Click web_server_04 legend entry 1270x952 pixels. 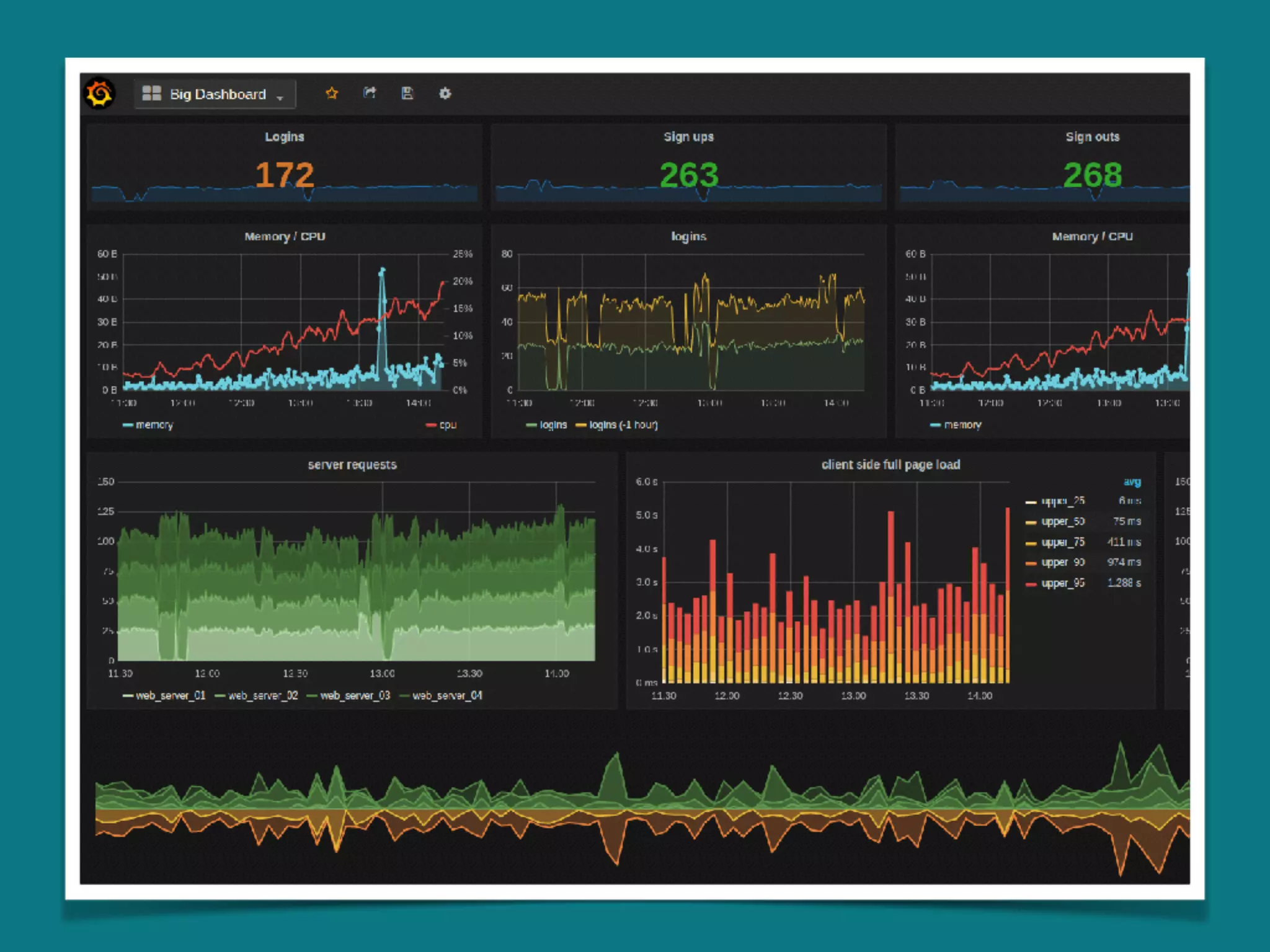446,695
